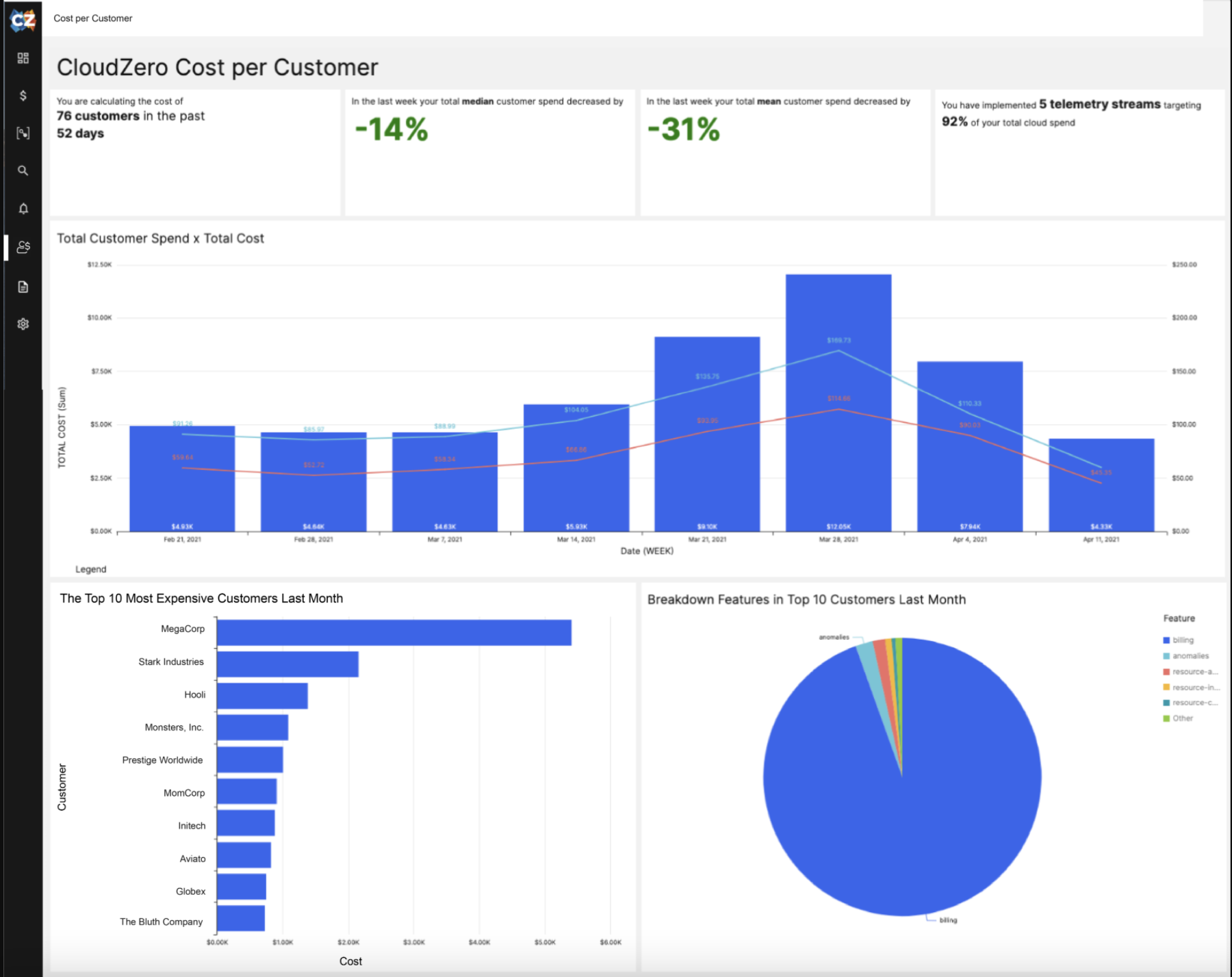The width and height of the screenshot is (1232, 977).
Task: Click the MegaCorp cost bar
Action: [394, 632]
